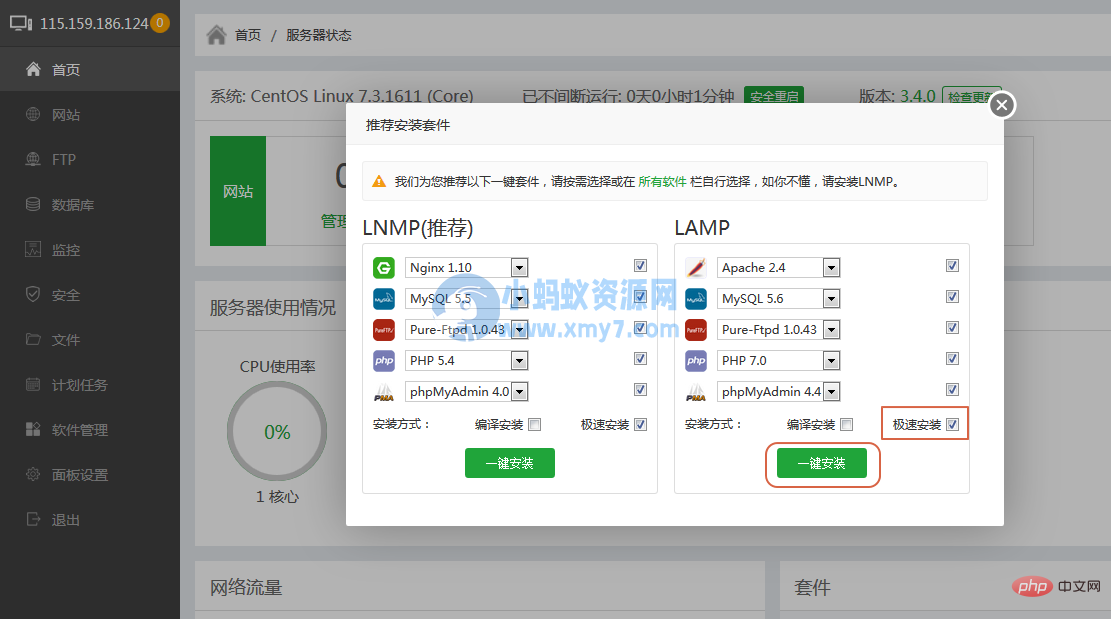
Task: Open 软件管理 in the sidebar menu
Action: coord(90,429)
